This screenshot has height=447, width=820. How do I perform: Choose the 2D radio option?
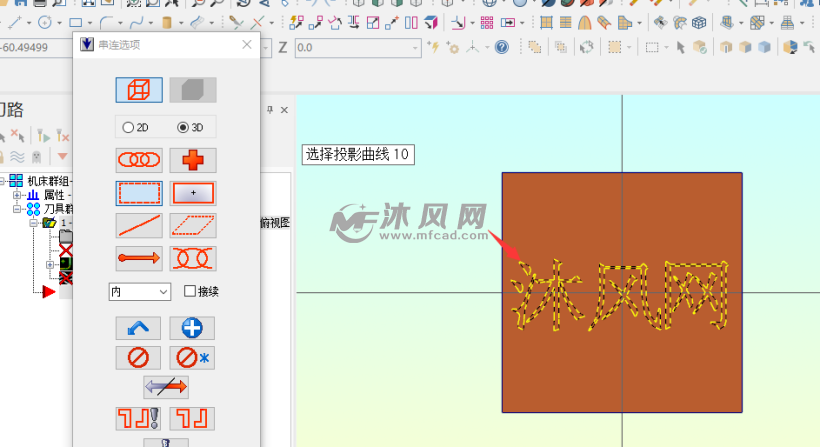point(135,127)
